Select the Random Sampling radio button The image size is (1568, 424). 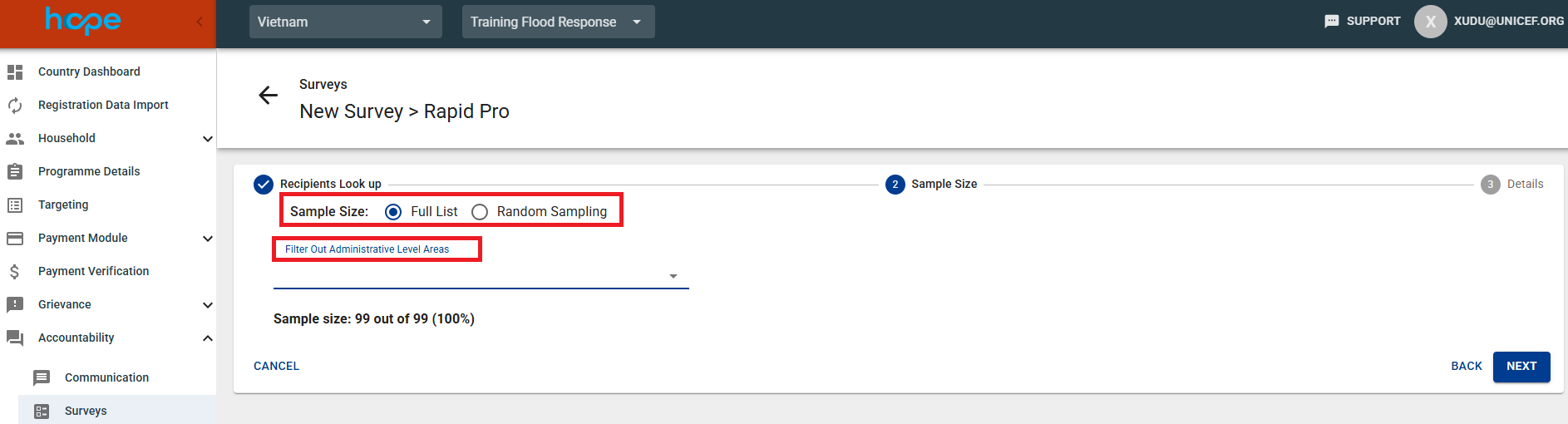pyautogui.click(x=480, y=212)
